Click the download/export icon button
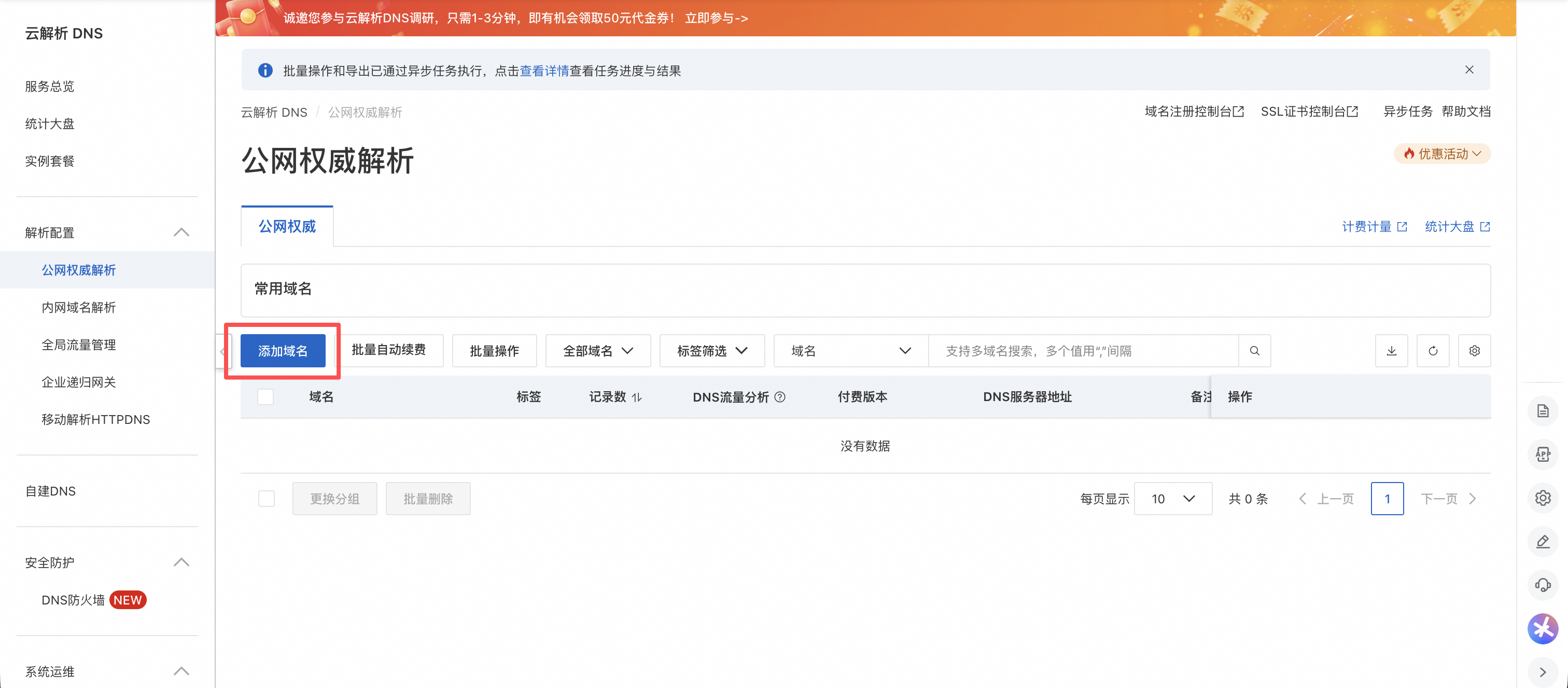This screenshot has width=1568, height=688. pyautogui.click(x=1391, y=351)
